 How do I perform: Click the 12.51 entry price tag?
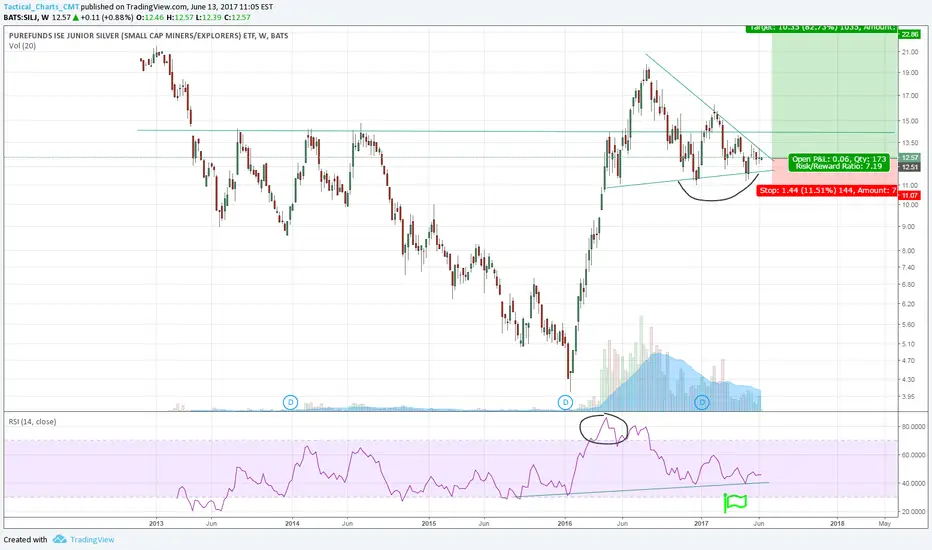point(909,167)
